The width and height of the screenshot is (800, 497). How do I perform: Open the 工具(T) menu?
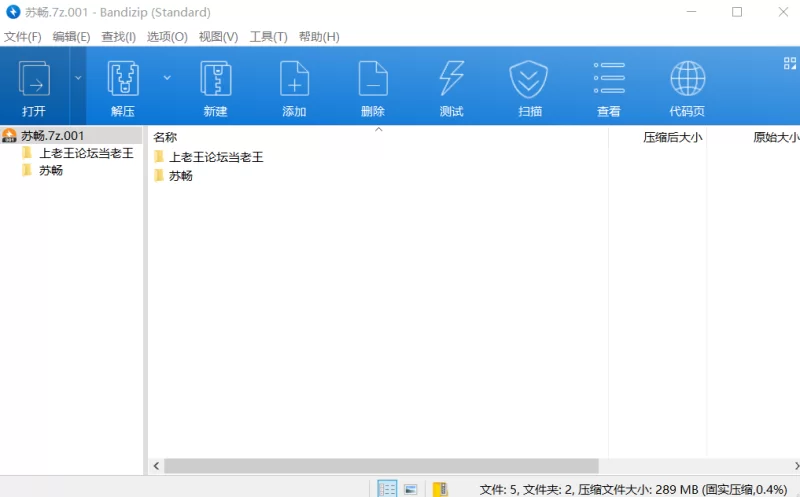(268, 37)
